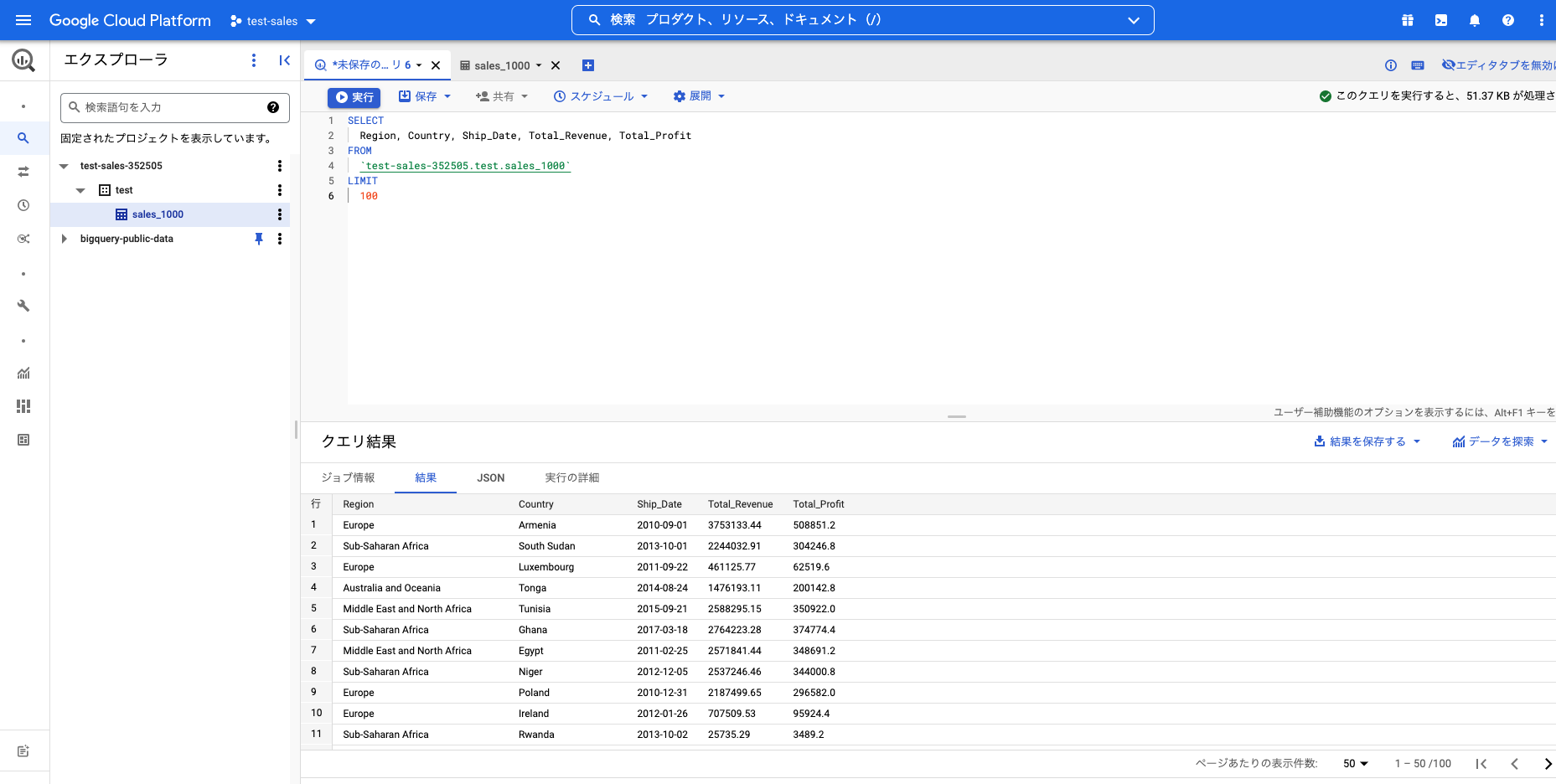The height and width of the screenshot is (784, 1556).
Task: Open the Data transfers sidebar icon
Action: tap(23, 172)
